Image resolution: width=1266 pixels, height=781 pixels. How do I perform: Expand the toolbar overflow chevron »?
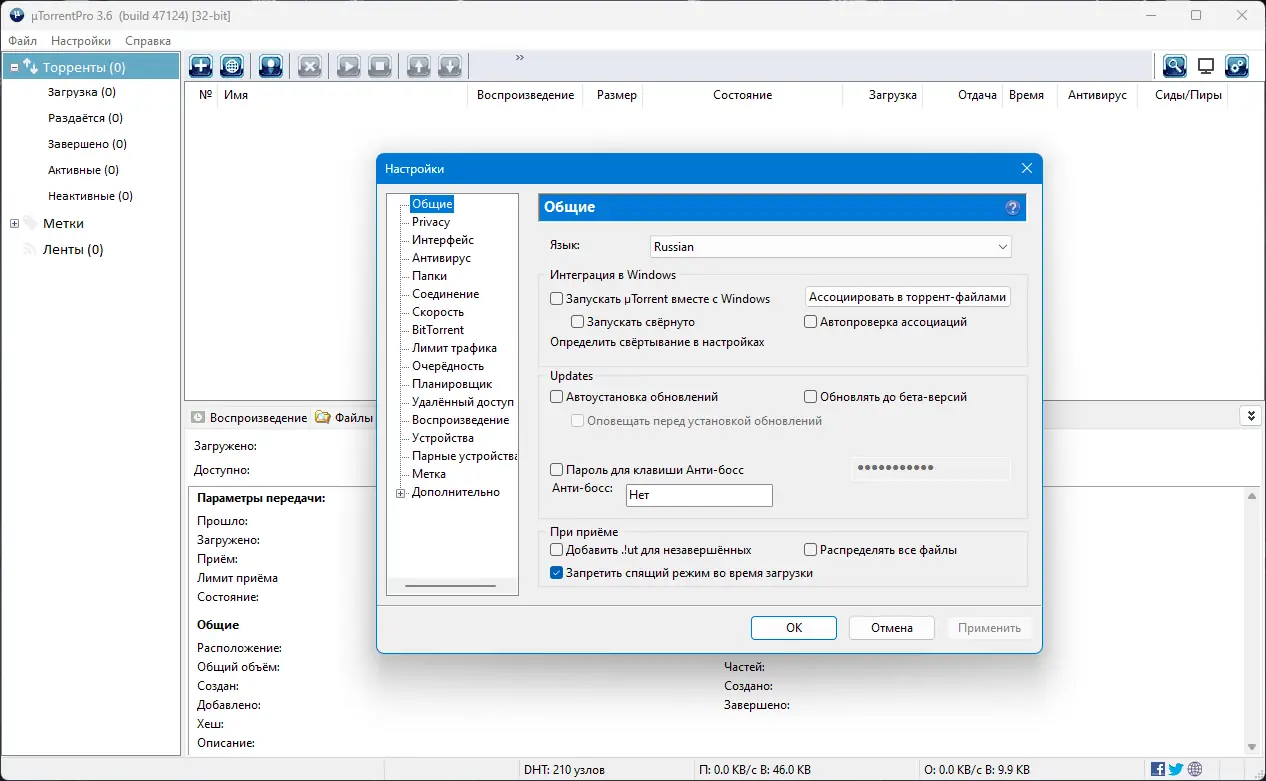click(x=519, y=58)
